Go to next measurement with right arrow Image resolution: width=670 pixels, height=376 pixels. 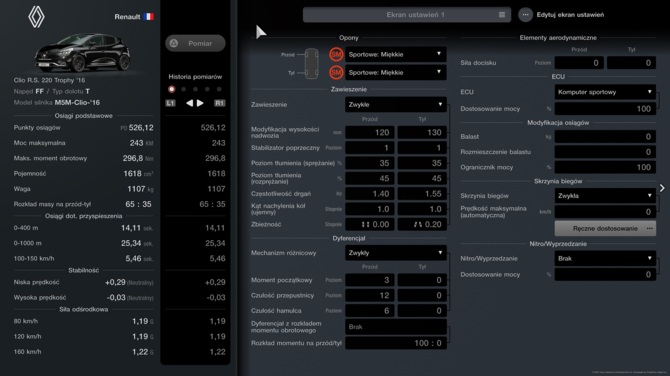pyautogui.click(x=200, y=103)
